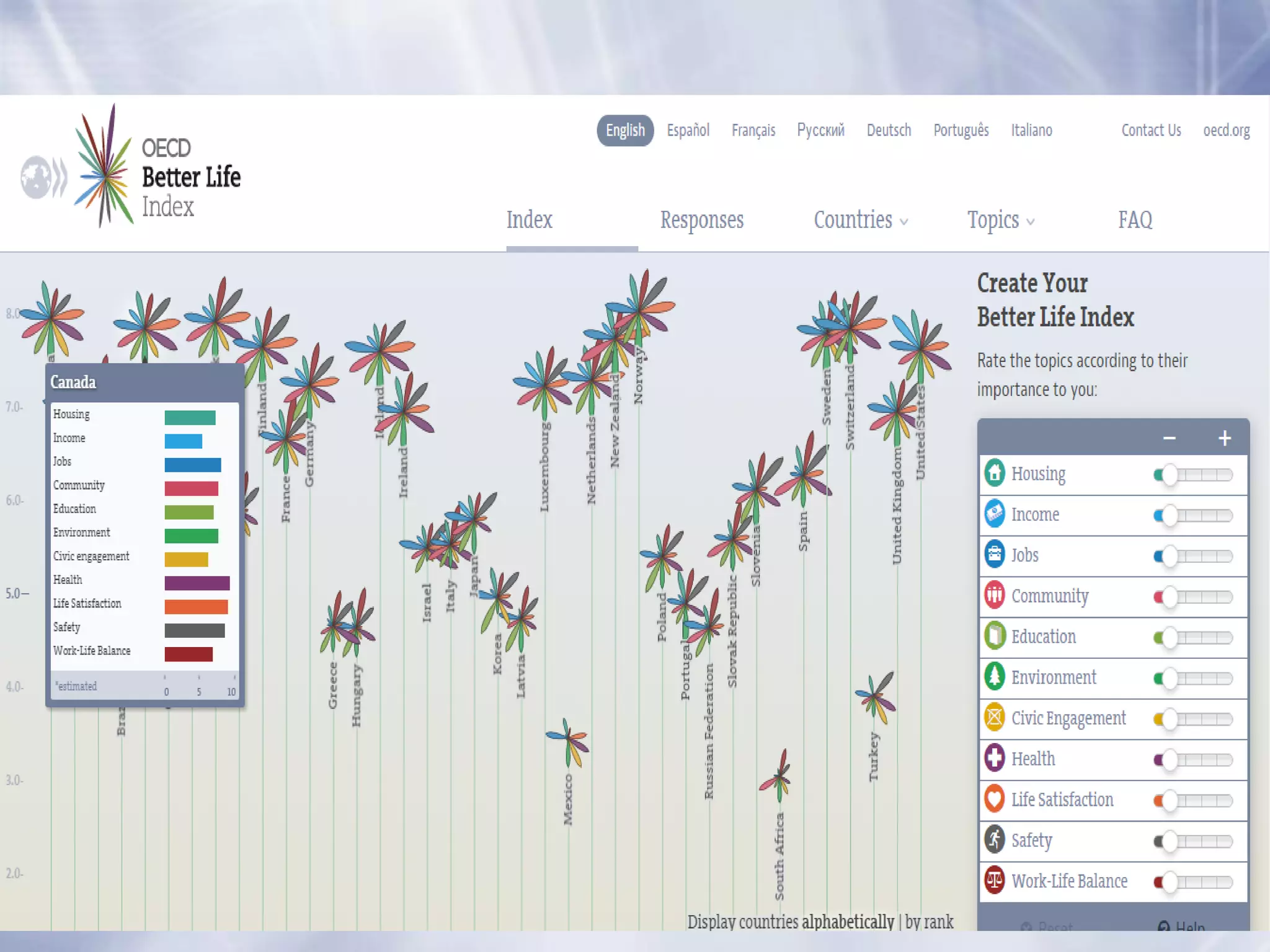Select the Health cross icon
This screenshot has height=952, width=1270.
click(995, 759)
